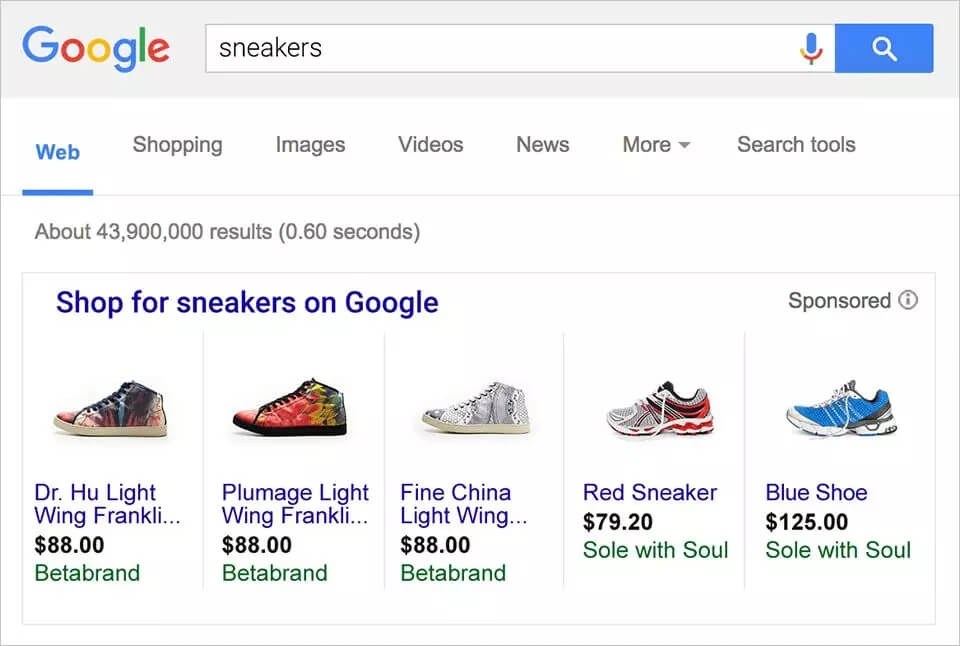Viewport: 960px width, 646px height.
Task: Click the Plumage Light Wing shoe image
Action: tap(290, 408)
